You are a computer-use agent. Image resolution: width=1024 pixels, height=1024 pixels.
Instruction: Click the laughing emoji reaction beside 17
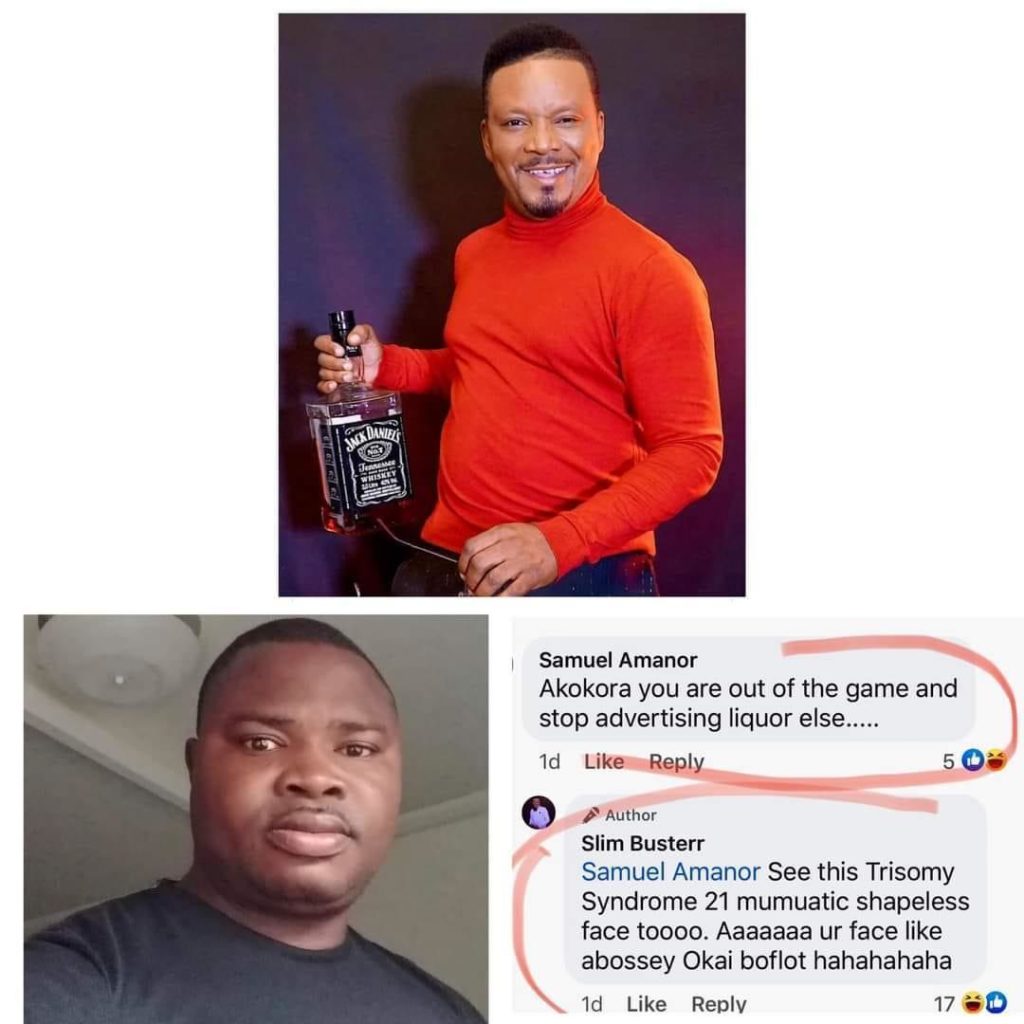[974, 1002]
